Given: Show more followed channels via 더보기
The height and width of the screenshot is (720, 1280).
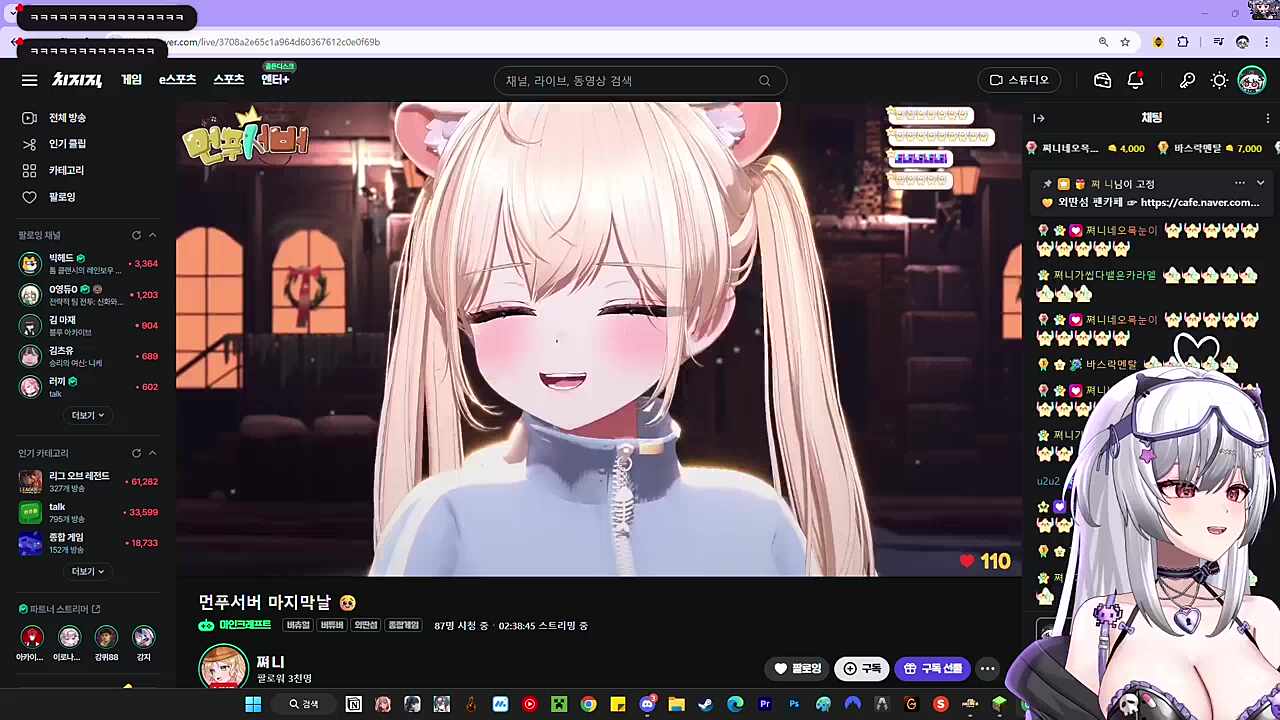Looking at the screenshot, I should click(87, 415).
